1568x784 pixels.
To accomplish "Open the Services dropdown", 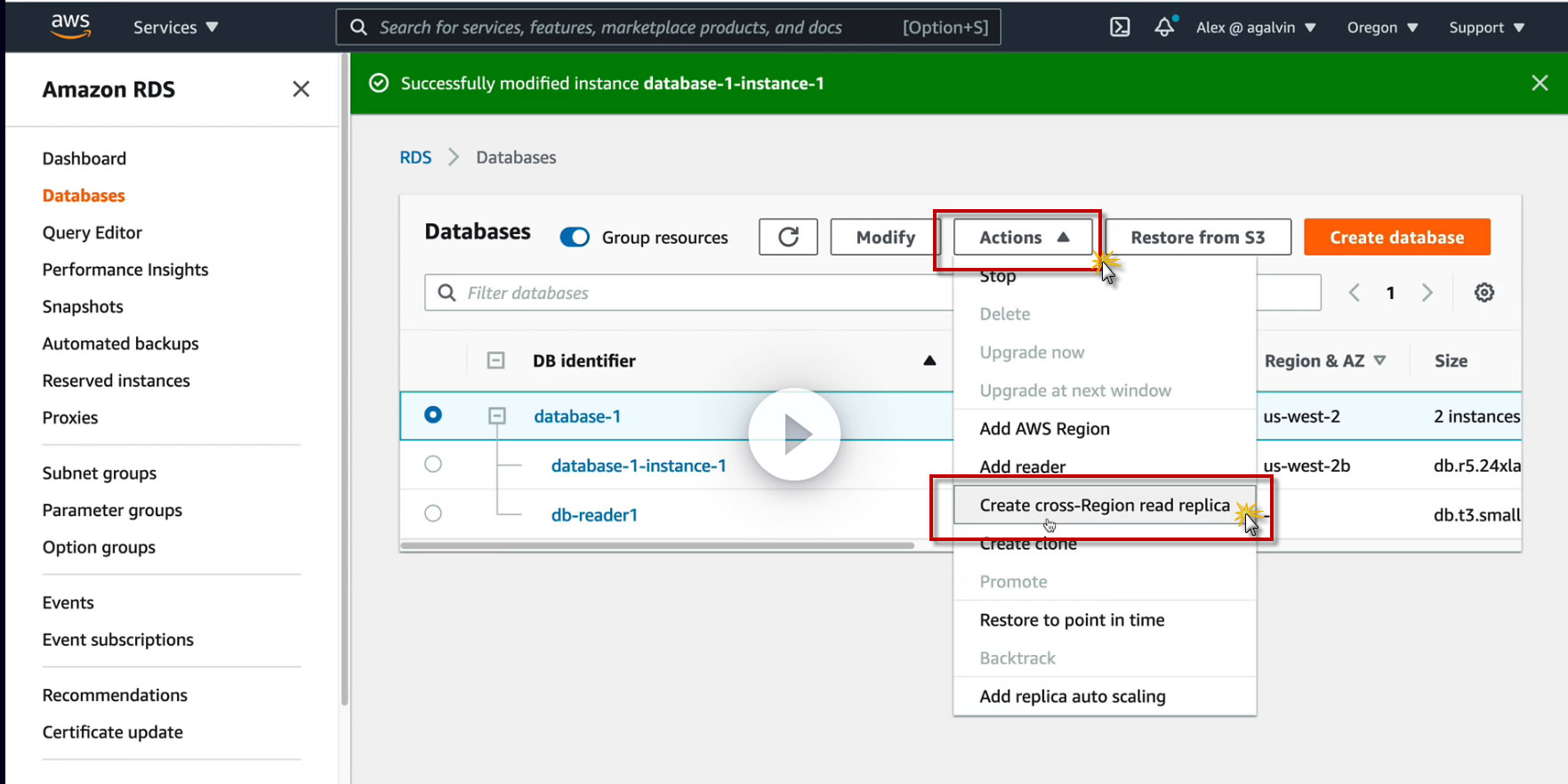I will pyautogui.click(x=175, y=27).
